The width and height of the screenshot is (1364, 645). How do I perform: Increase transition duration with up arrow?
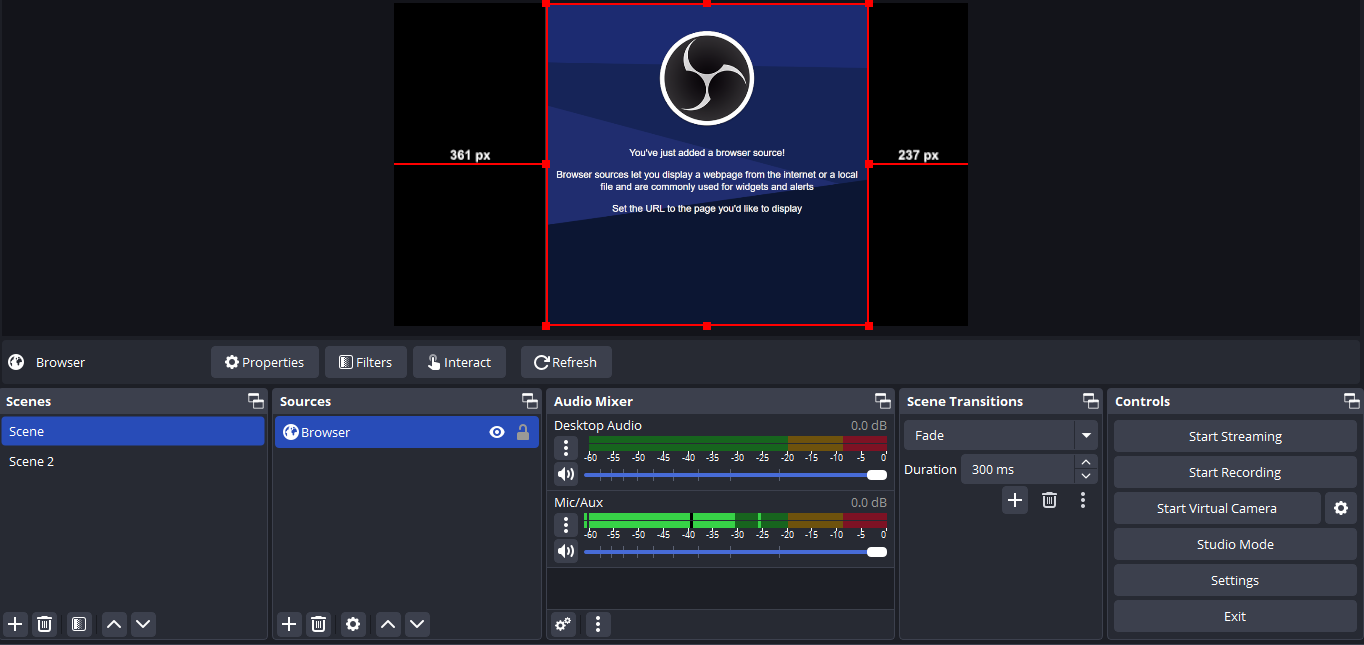(x=1085, y=462)
